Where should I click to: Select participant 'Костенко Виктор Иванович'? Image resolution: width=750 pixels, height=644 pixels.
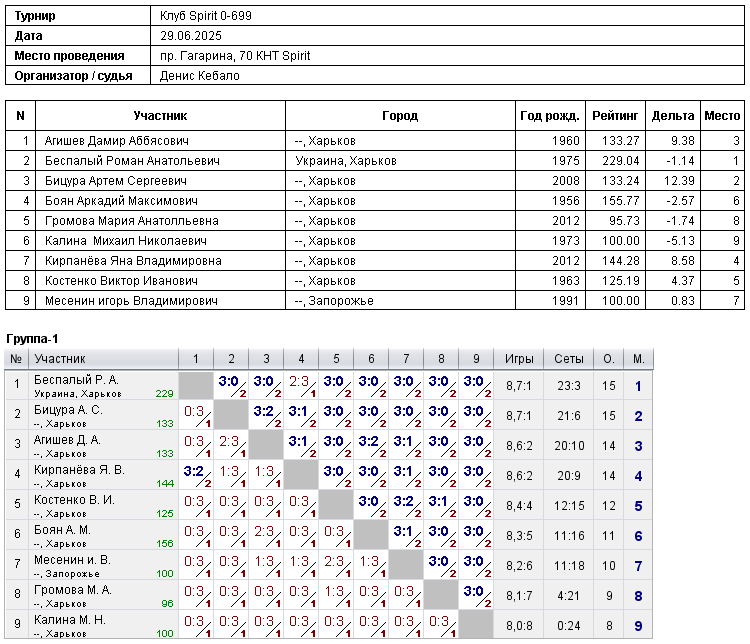pos(121,281)
